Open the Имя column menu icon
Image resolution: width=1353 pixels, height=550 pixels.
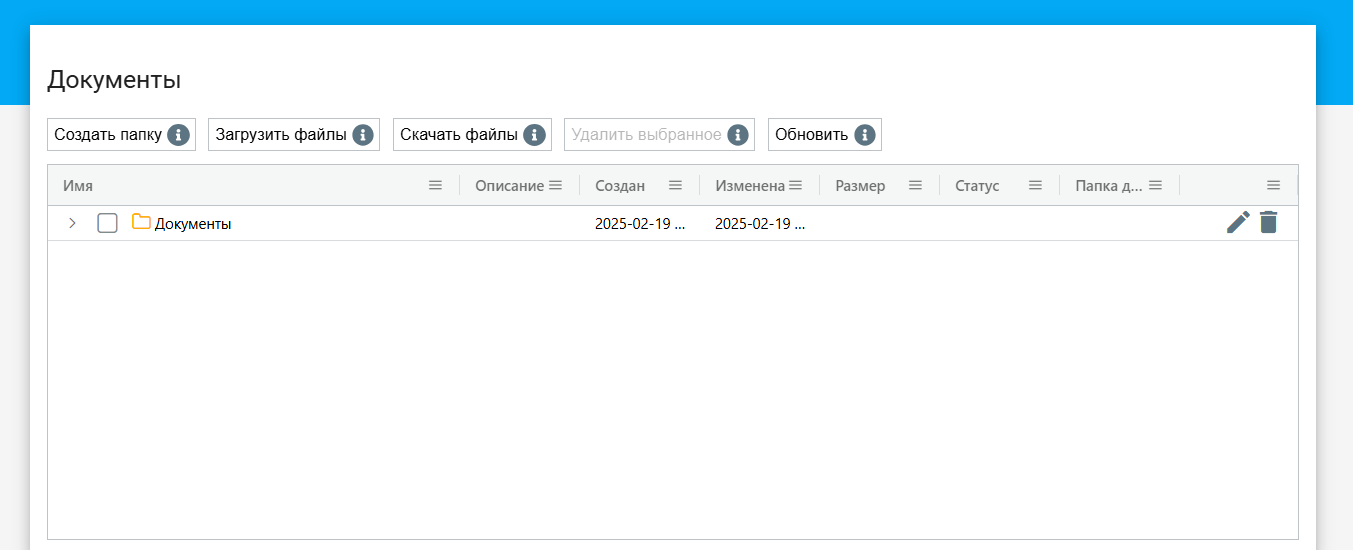(435, 185)
